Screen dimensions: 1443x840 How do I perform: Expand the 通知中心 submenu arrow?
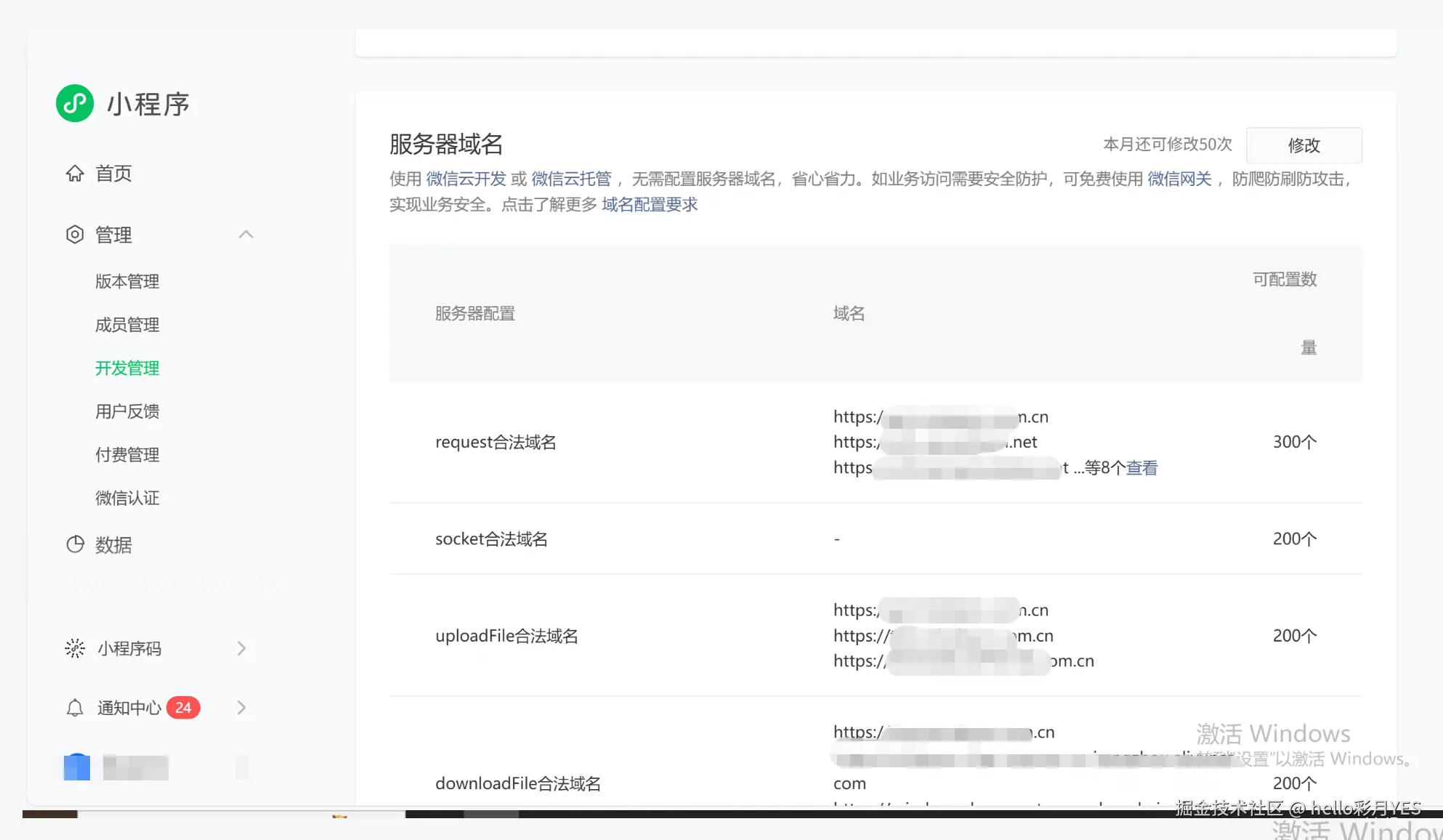click(242, 708)
